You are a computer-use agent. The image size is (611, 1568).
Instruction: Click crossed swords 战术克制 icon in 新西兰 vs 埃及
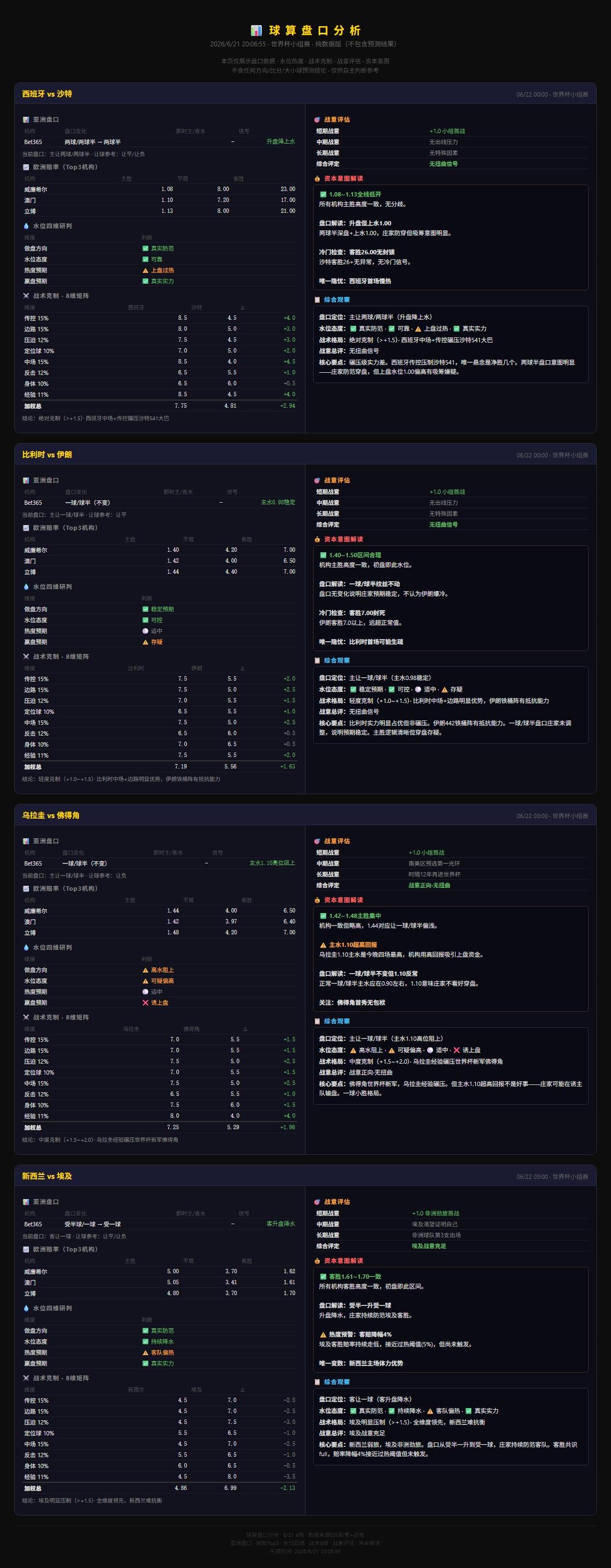[26, 1379]
